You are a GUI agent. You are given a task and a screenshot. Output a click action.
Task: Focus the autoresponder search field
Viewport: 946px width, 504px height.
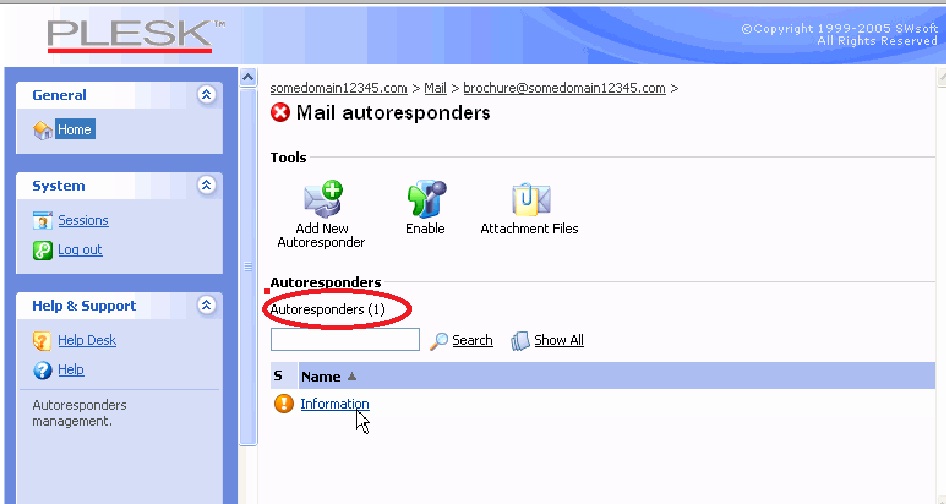pyautogui.click(x=345, y=340)
